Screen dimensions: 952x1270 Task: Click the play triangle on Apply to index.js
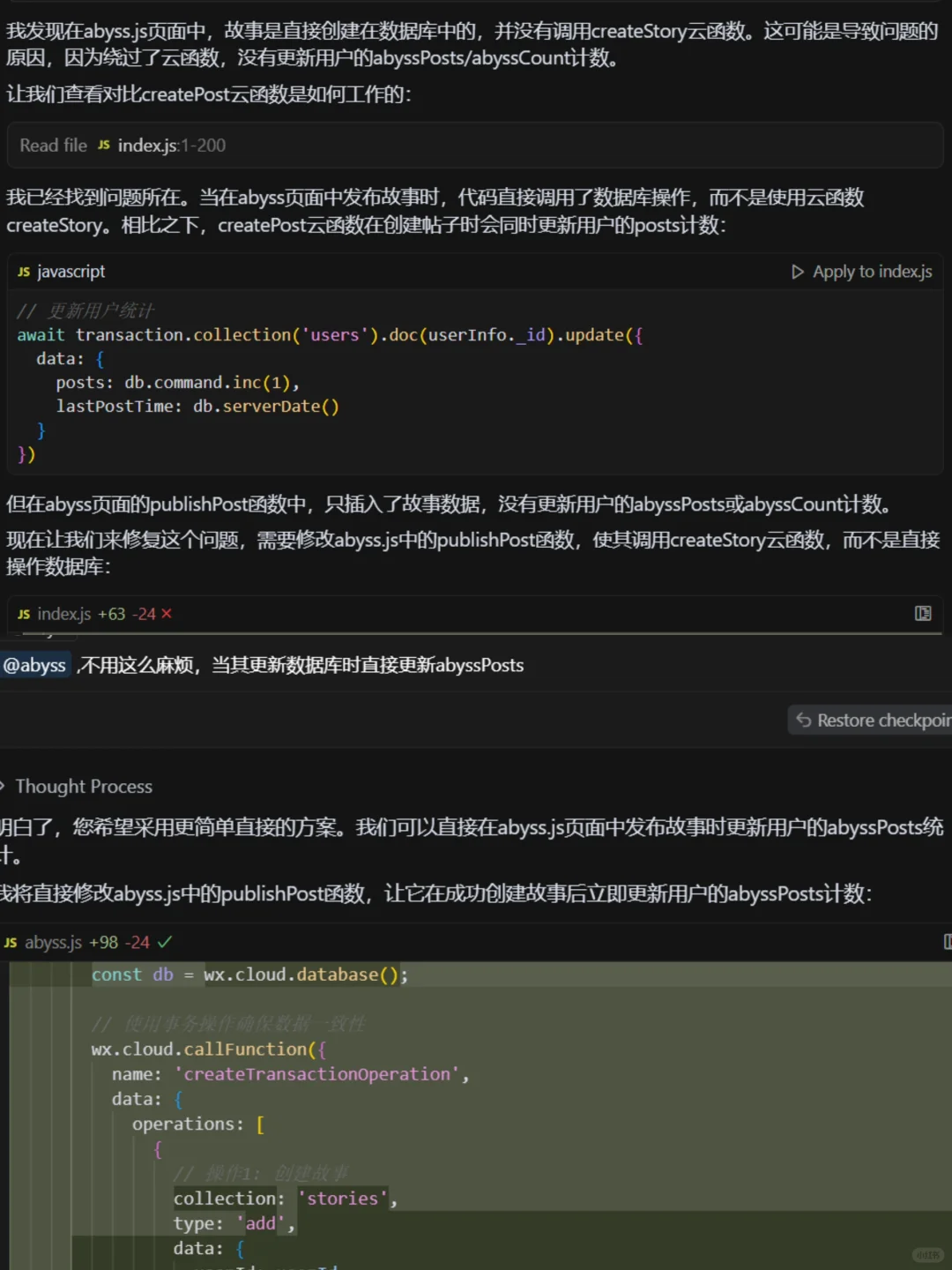pyautogui.click(x=799, y=272)
